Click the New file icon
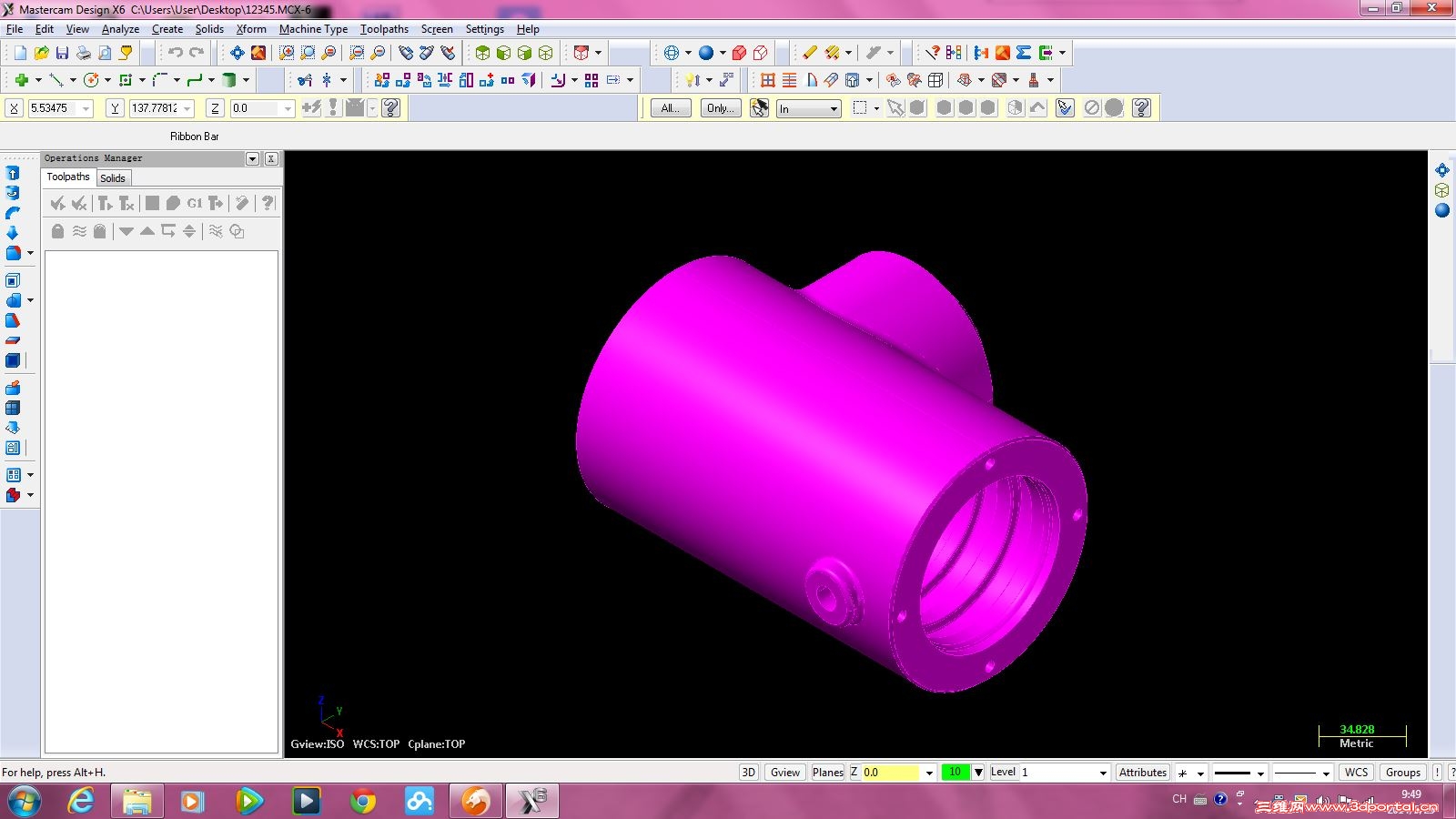The height and width of the screenshot is (819, 1456). coord(20,53)
